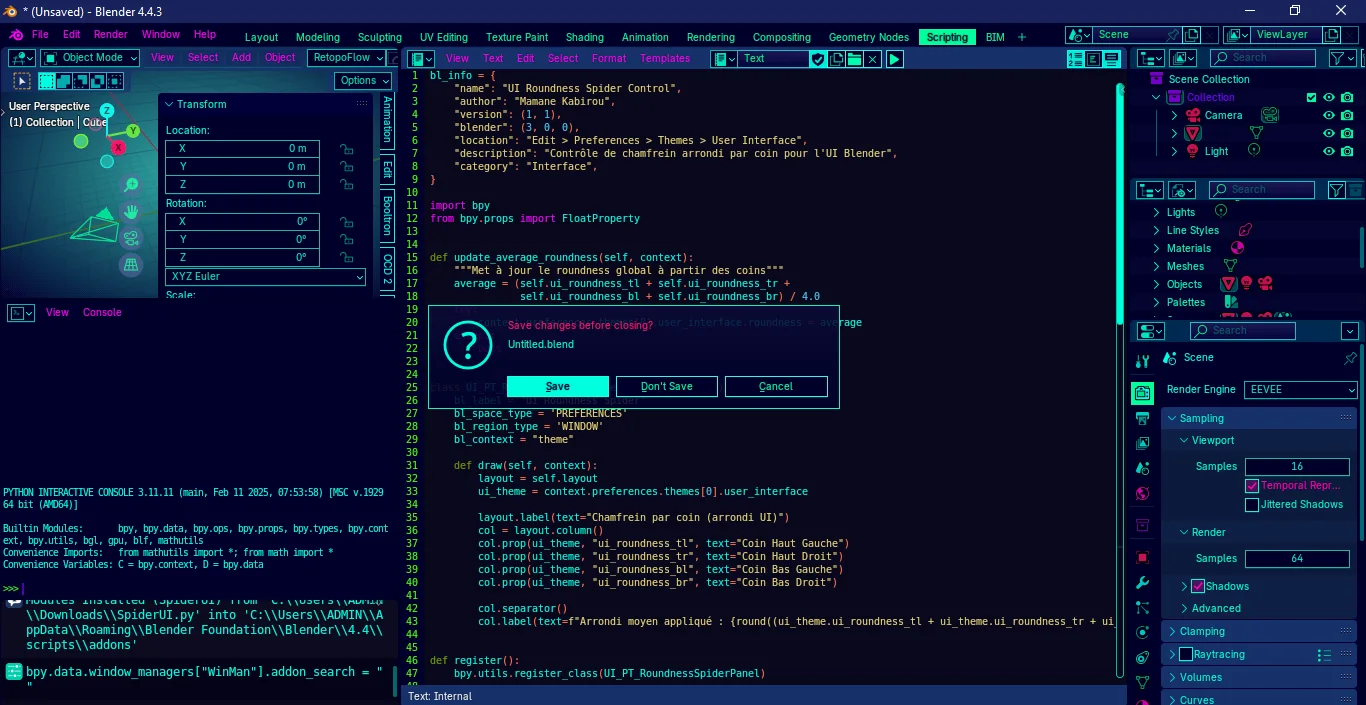Disable Light in renders via camera icon
This screenshot has height=705, width=1366.
coord(1347,152)
